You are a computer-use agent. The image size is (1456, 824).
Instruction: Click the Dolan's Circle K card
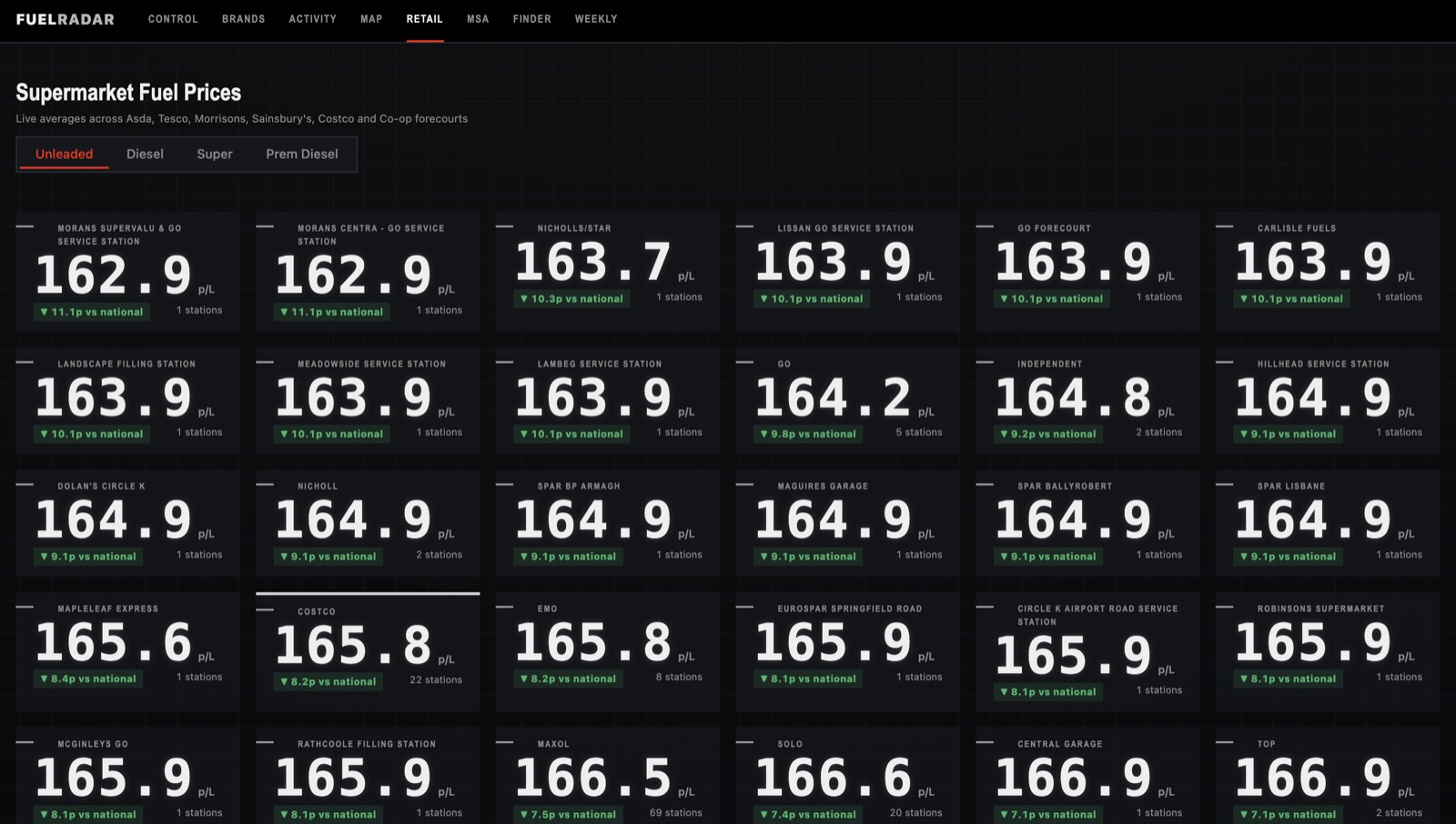pos(128,523)
